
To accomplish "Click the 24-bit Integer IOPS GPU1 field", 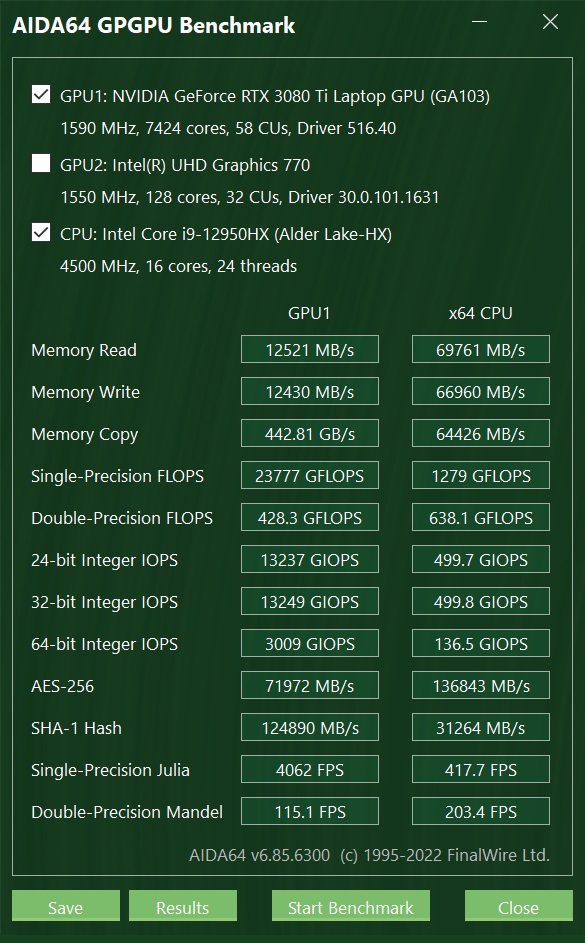I will (309, 559).
